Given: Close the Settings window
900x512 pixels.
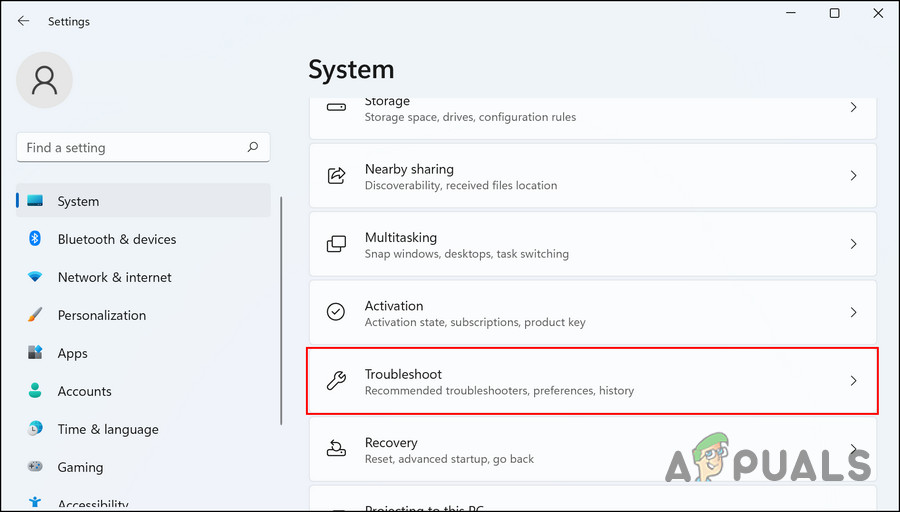Looking at the screenshot, I should click(878, 13).
